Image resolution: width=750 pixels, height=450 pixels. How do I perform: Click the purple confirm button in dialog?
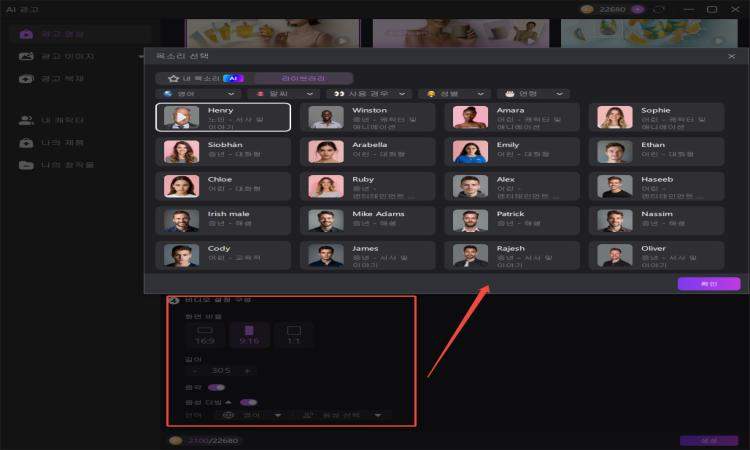[x=709, y=284]
